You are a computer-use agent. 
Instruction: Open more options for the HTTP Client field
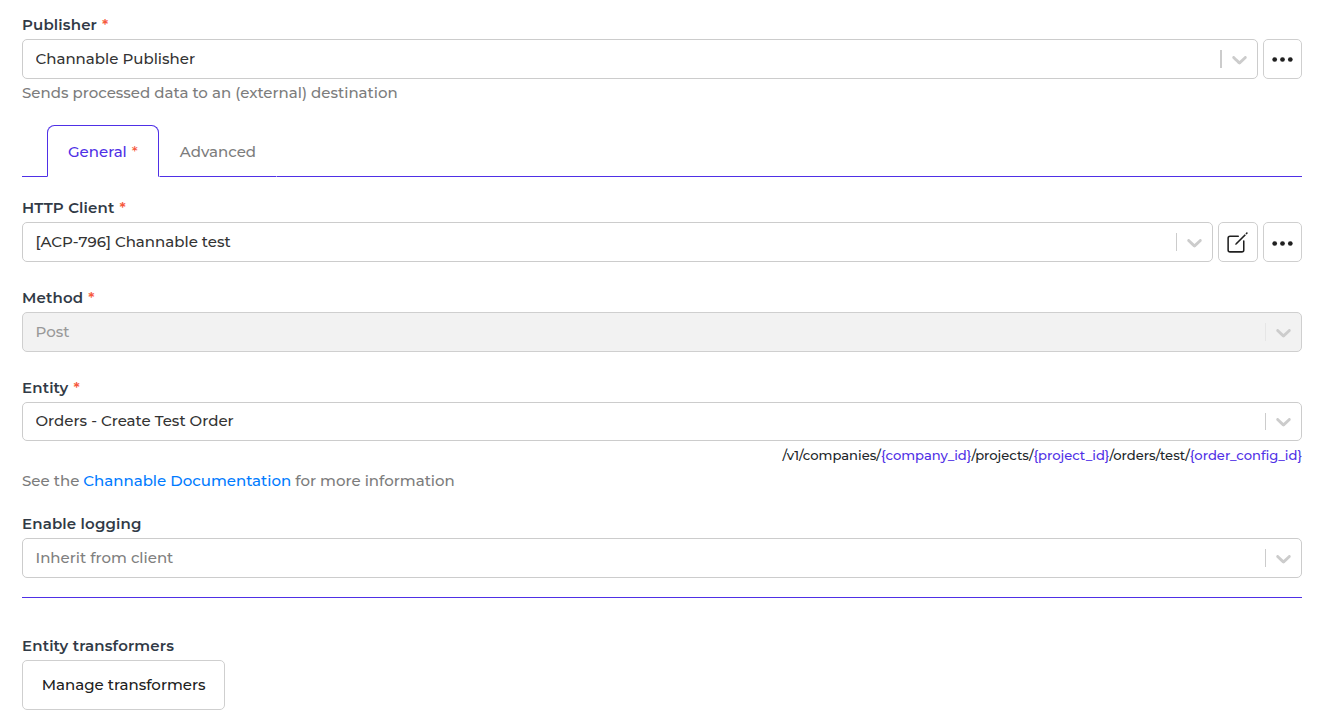point(1282,242)
